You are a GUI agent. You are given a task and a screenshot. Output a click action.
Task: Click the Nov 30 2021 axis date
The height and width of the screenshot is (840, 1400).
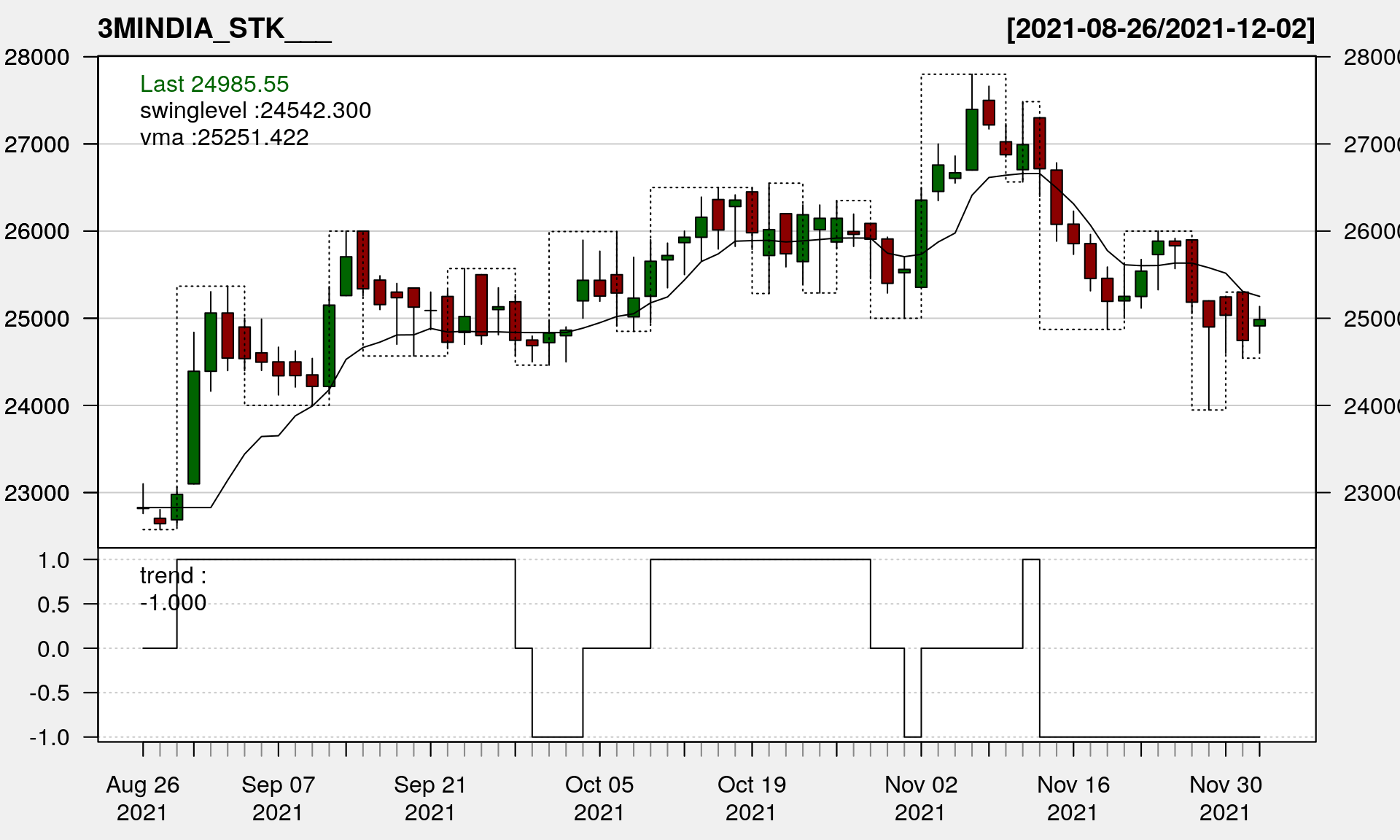(x=1226, y=798)
